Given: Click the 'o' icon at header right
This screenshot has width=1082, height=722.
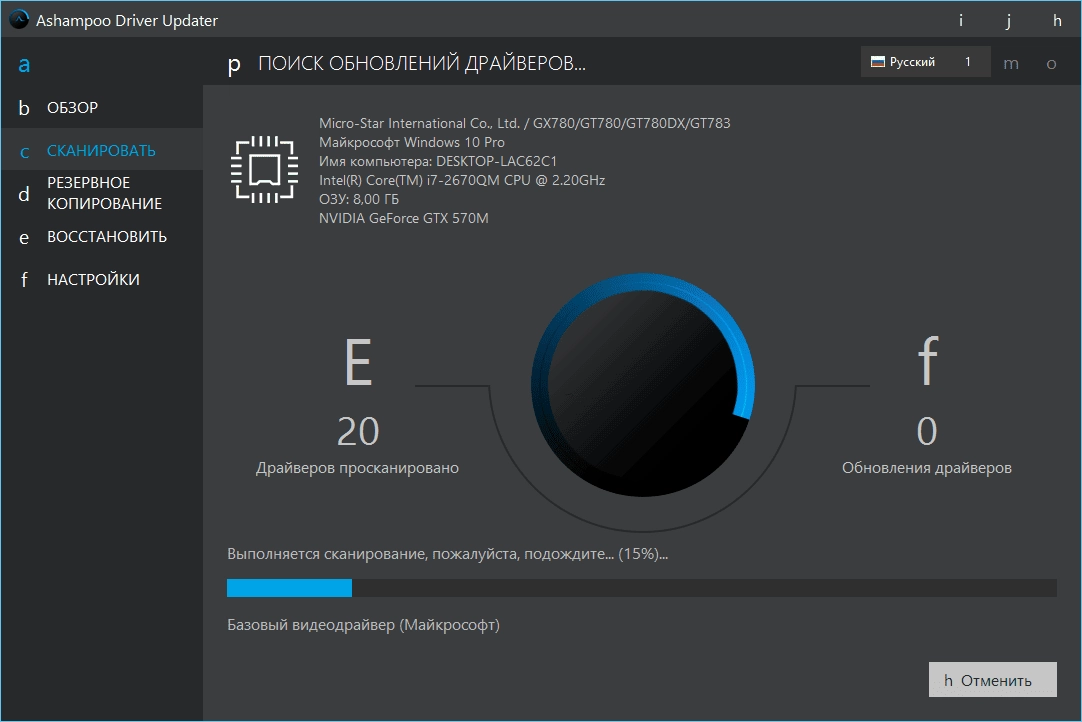Looking at the screenshot, I should pyautogui.click(x=1051, y=64).
